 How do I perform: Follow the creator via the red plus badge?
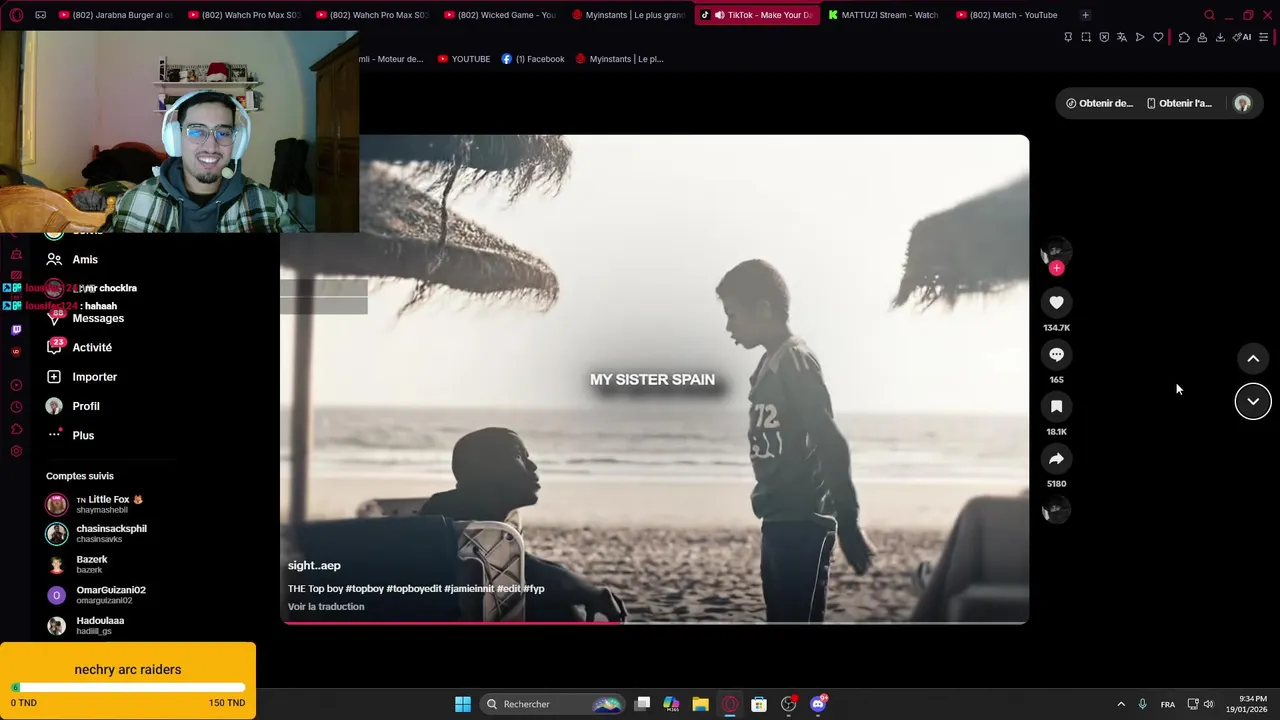tap(1056, 268)
